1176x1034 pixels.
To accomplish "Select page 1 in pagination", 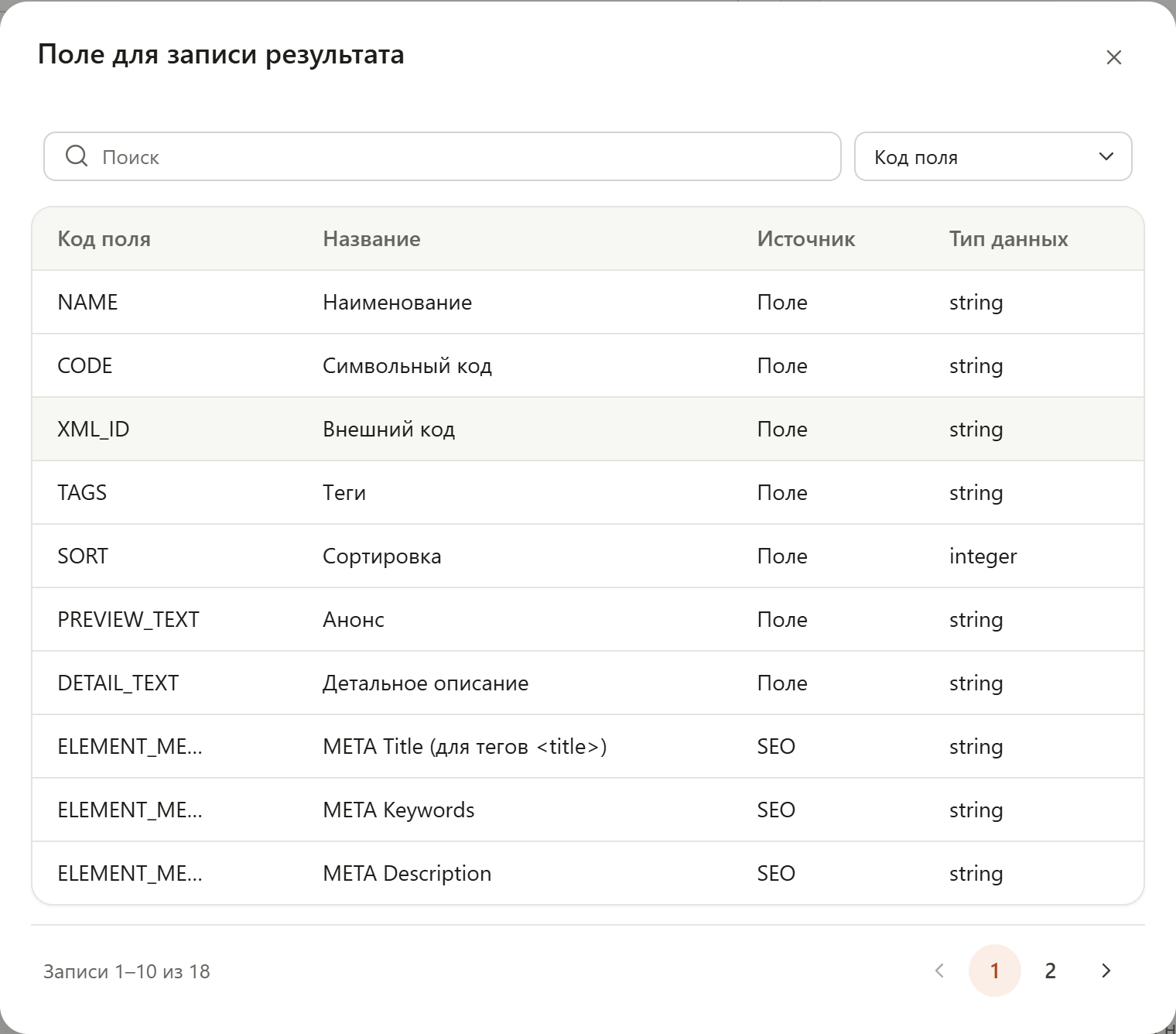I will tap(995, 971).
